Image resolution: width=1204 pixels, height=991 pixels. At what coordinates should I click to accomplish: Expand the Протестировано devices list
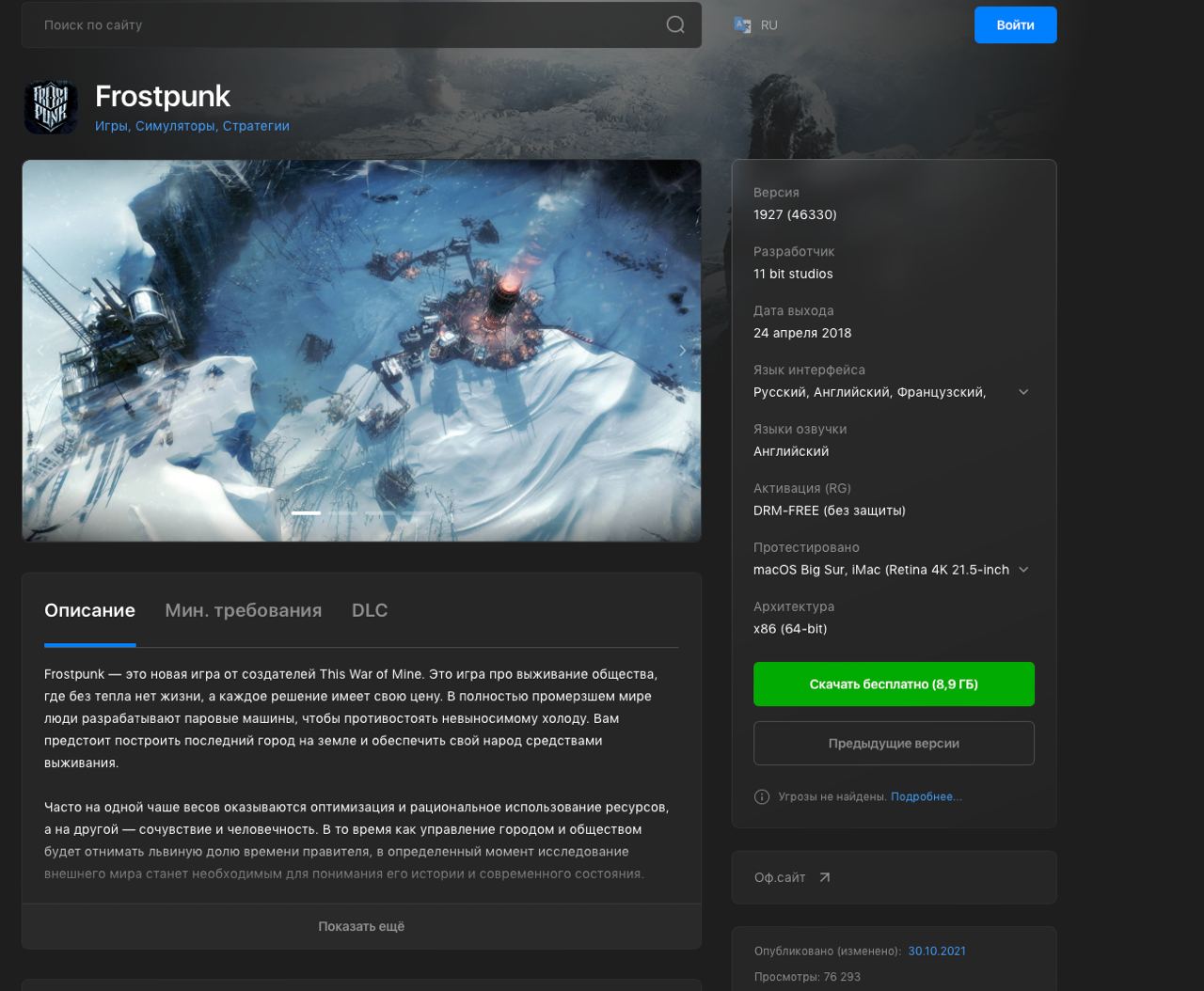pos(1023,570)
